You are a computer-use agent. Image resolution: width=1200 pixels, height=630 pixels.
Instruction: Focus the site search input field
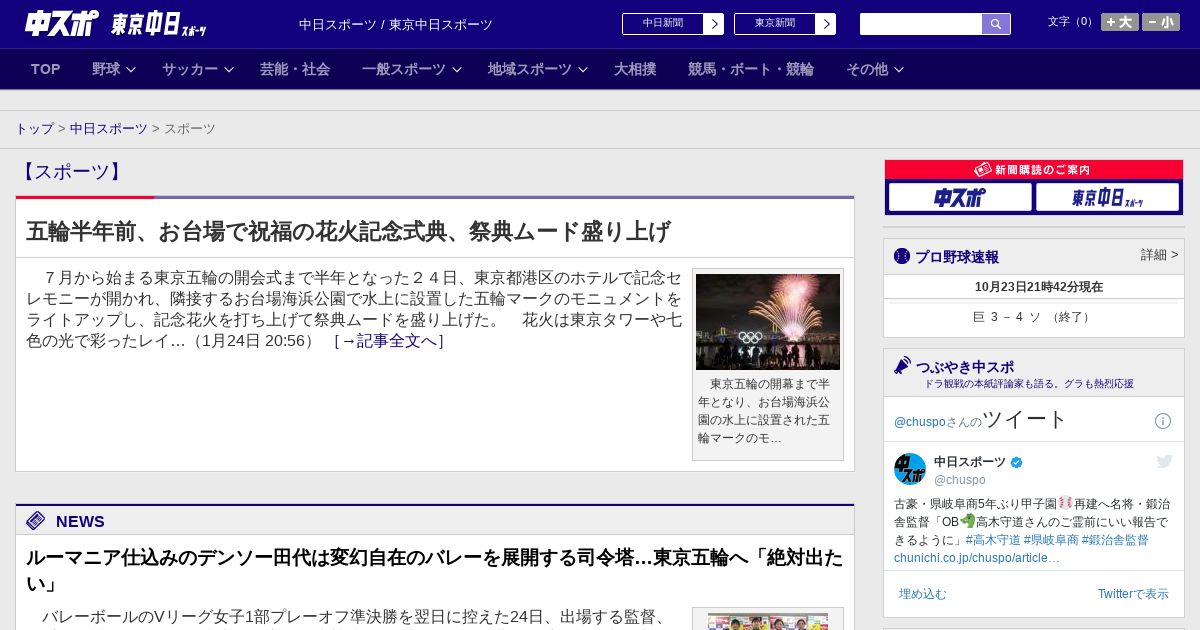[921, 24]
